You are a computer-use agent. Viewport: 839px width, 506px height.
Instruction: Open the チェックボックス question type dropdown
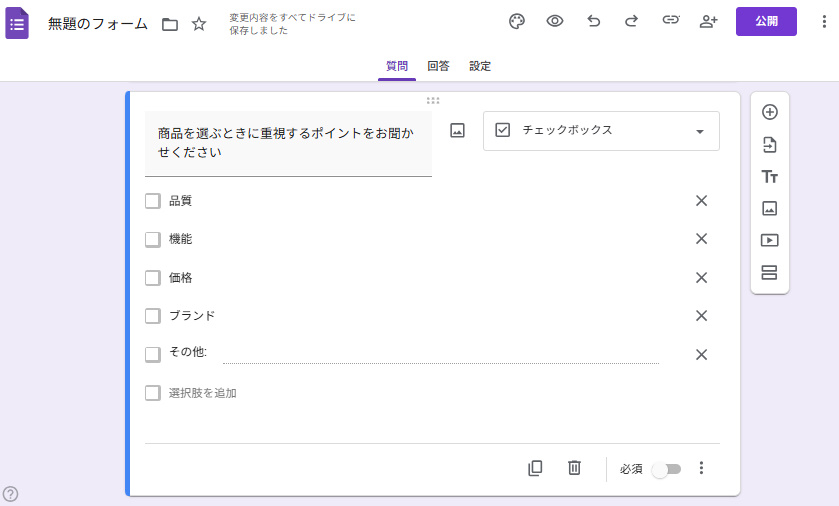point(601,131)
